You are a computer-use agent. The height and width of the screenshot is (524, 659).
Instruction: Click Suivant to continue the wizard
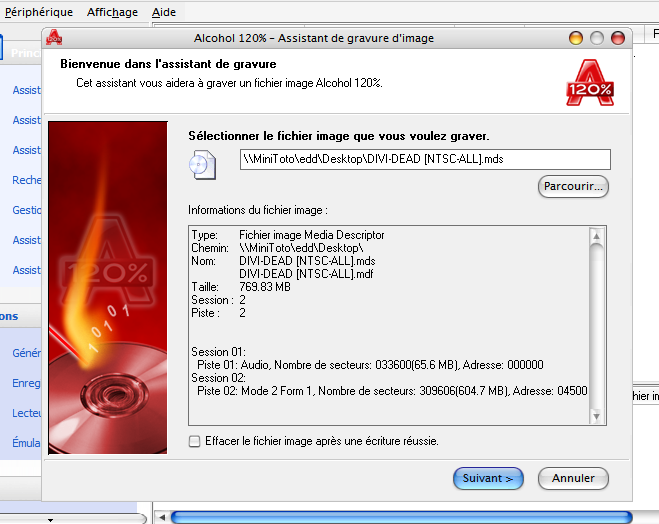click(488, 478)
